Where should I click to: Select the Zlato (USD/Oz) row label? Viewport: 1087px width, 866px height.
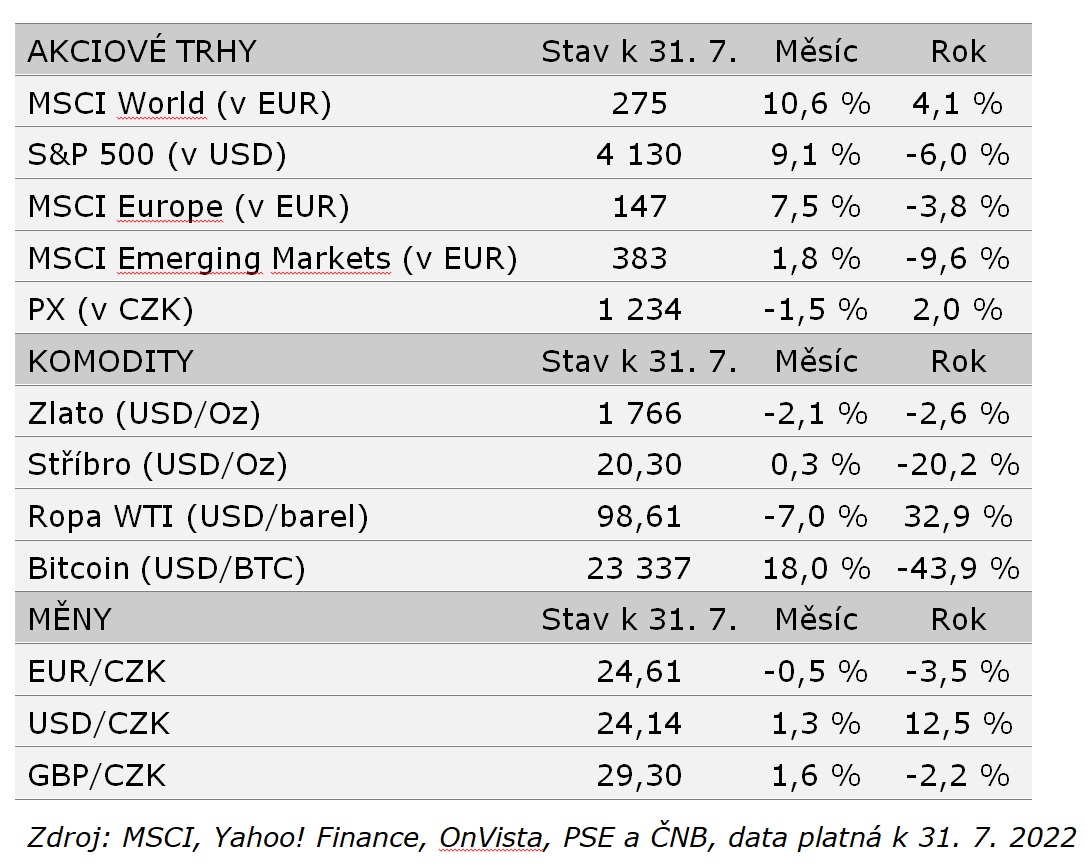(144, 413)
